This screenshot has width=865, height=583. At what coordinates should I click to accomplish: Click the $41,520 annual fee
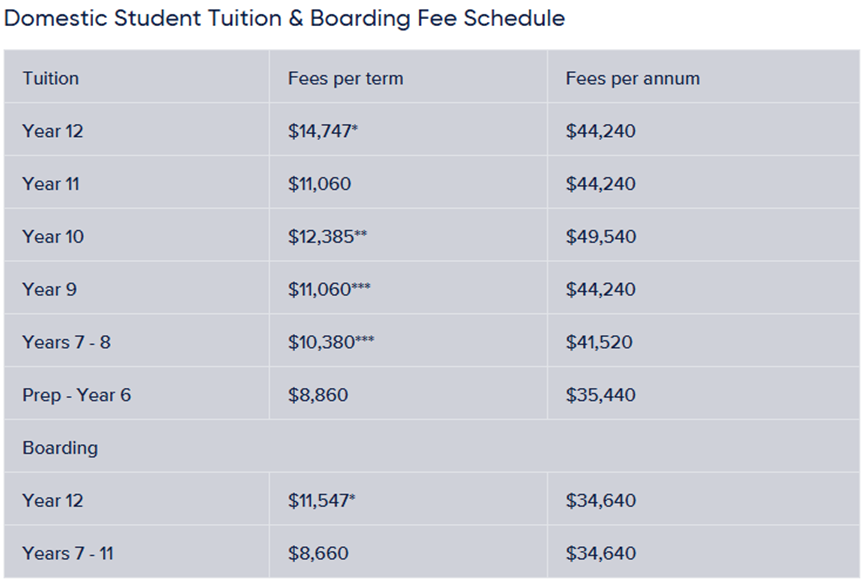[x=599, y=342]
